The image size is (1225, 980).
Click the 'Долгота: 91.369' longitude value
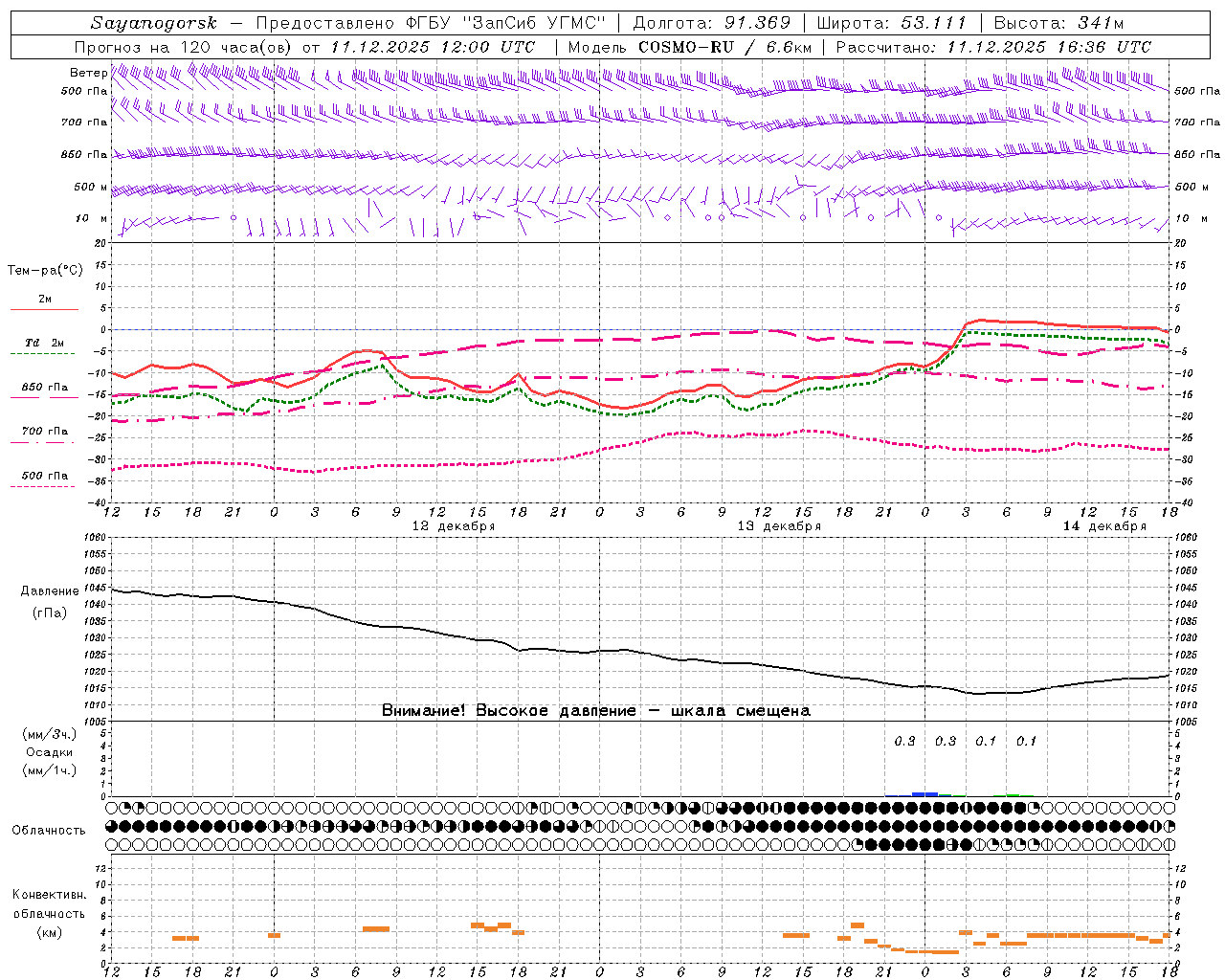click(712, 23)
